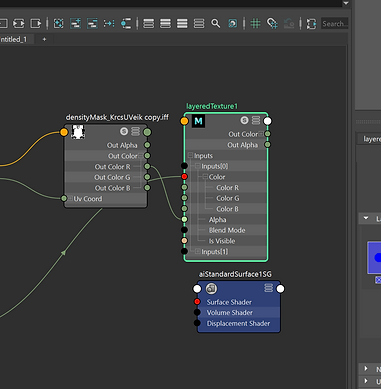
Task: Set all nodes to simple view mode
Action: [148, 24]
